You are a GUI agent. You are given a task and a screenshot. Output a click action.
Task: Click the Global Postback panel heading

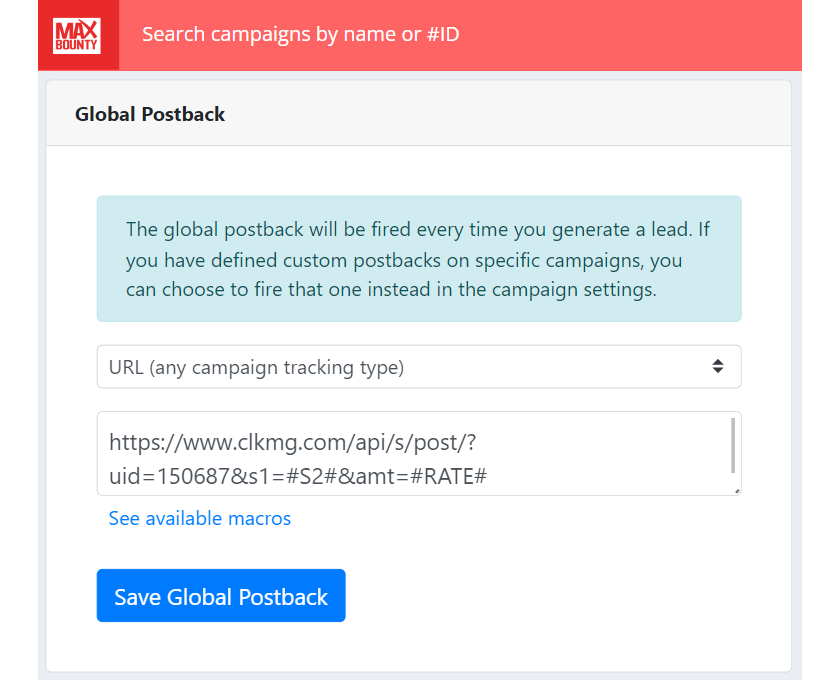click(x=150, y=114)
